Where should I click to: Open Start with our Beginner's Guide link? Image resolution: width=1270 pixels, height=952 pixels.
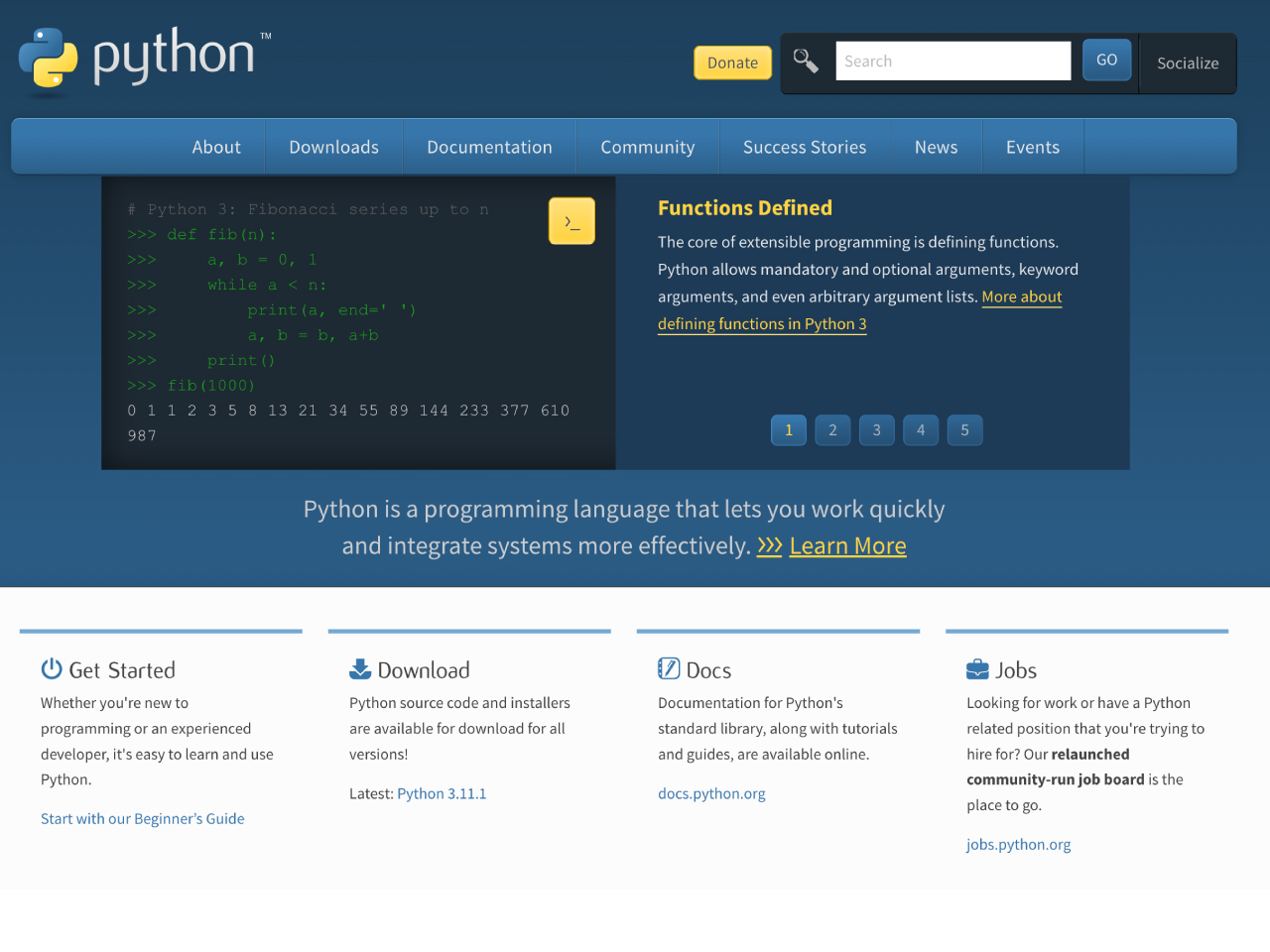(143, 819)
